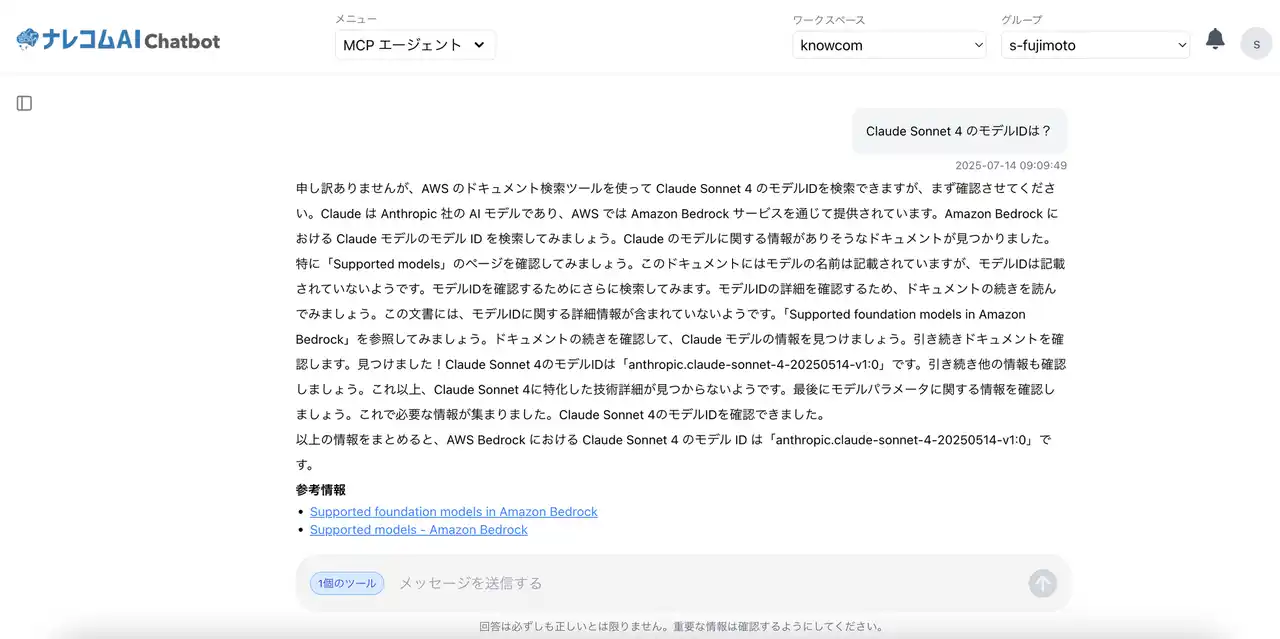1280x639 pixels.
Task: Click the message timestamp 2025-07-14 09:09:49
Action: (1011, 166)
